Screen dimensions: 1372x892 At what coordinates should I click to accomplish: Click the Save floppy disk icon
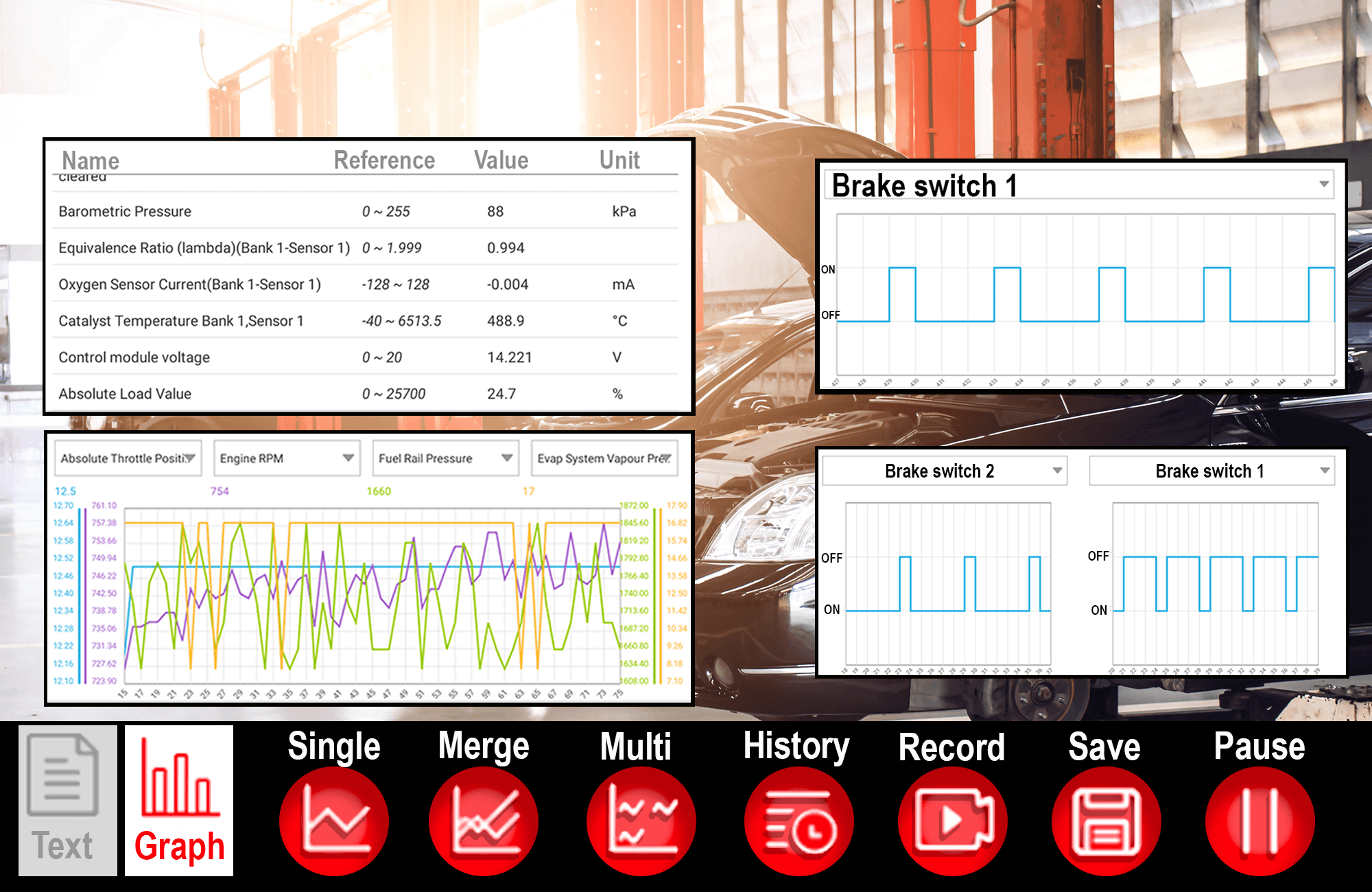[x=1107, y=821]
